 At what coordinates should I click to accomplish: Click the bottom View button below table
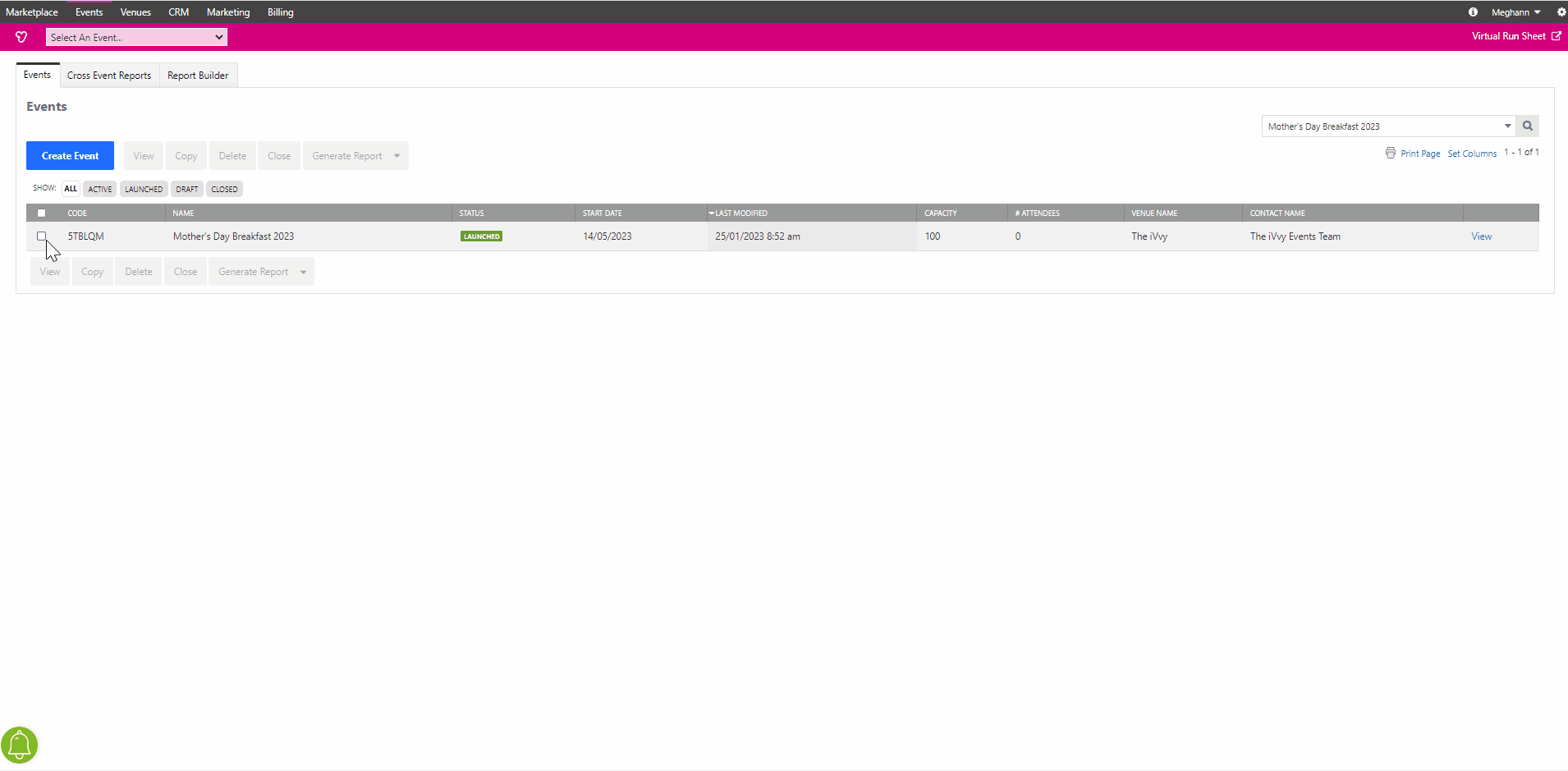(50, 272)
